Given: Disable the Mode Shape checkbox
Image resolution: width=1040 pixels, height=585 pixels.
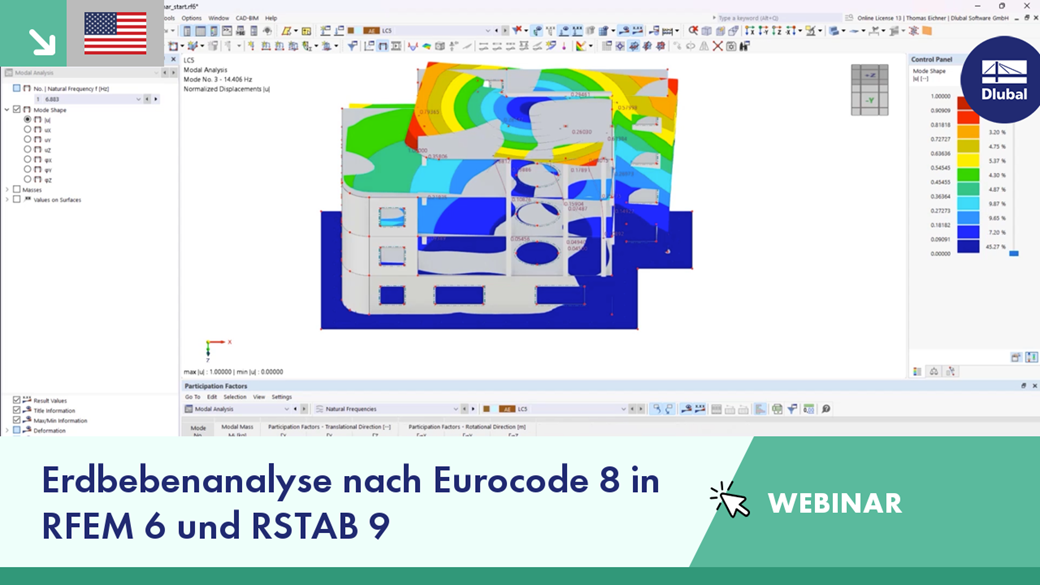Looking at the screenshot, I should coord(17,110).
